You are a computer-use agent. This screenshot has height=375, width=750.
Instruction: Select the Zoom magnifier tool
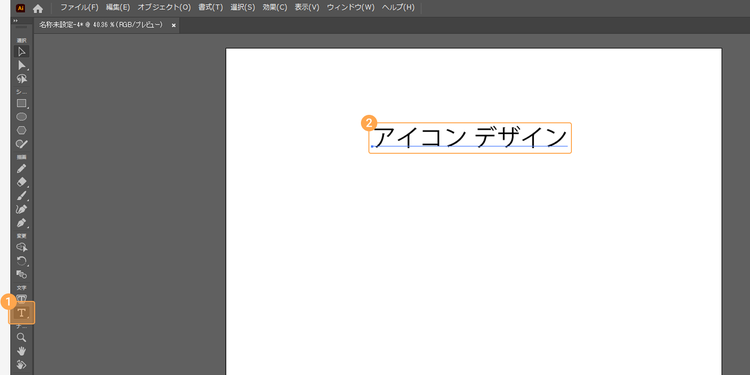[22, 337]
